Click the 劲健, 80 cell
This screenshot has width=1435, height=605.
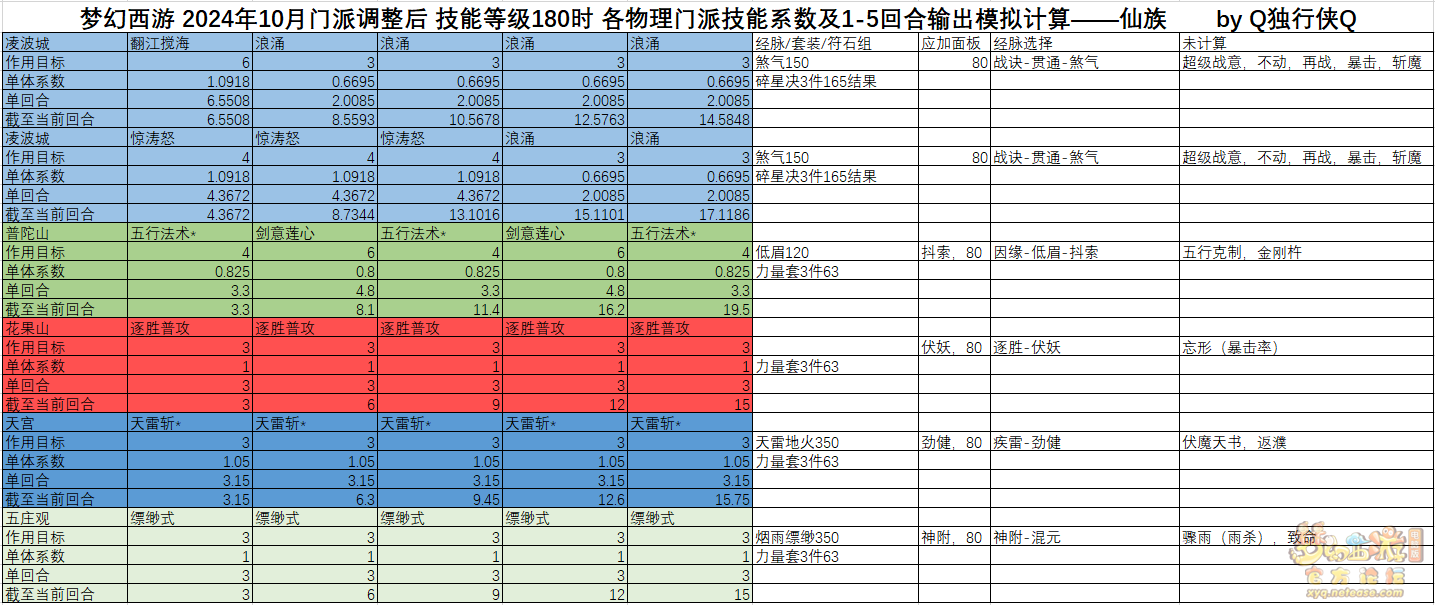[954, 442]
